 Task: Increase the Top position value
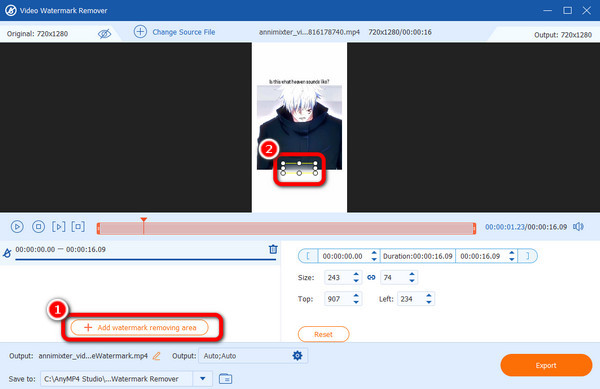click(x=356, y=296)
